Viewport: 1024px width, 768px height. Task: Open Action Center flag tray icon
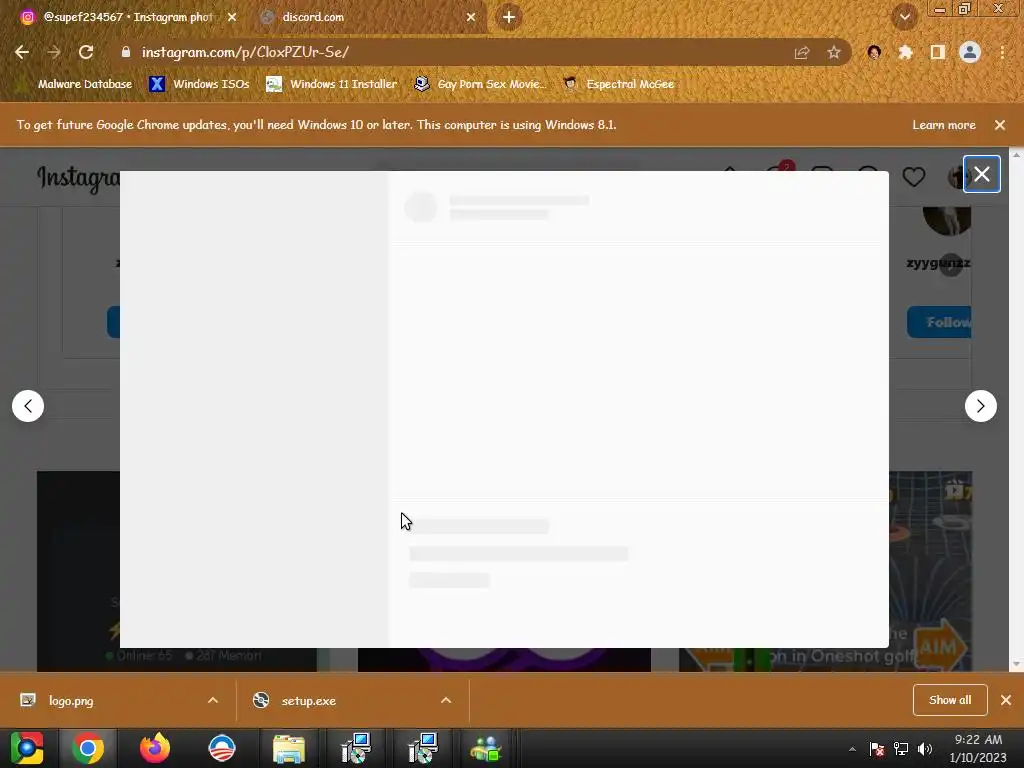click(877, 749)
